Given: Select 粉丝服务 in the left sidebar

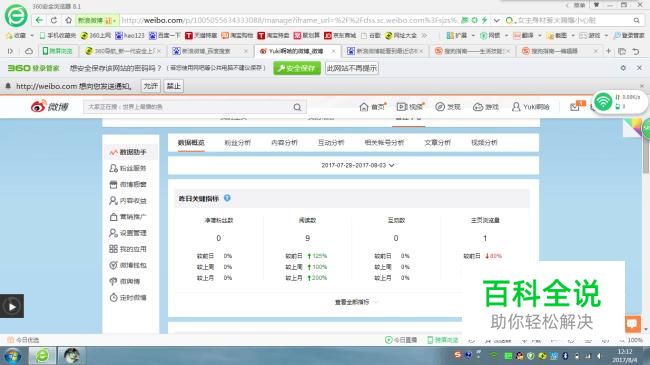Looking at the screenshot, I should coord(128,168).
